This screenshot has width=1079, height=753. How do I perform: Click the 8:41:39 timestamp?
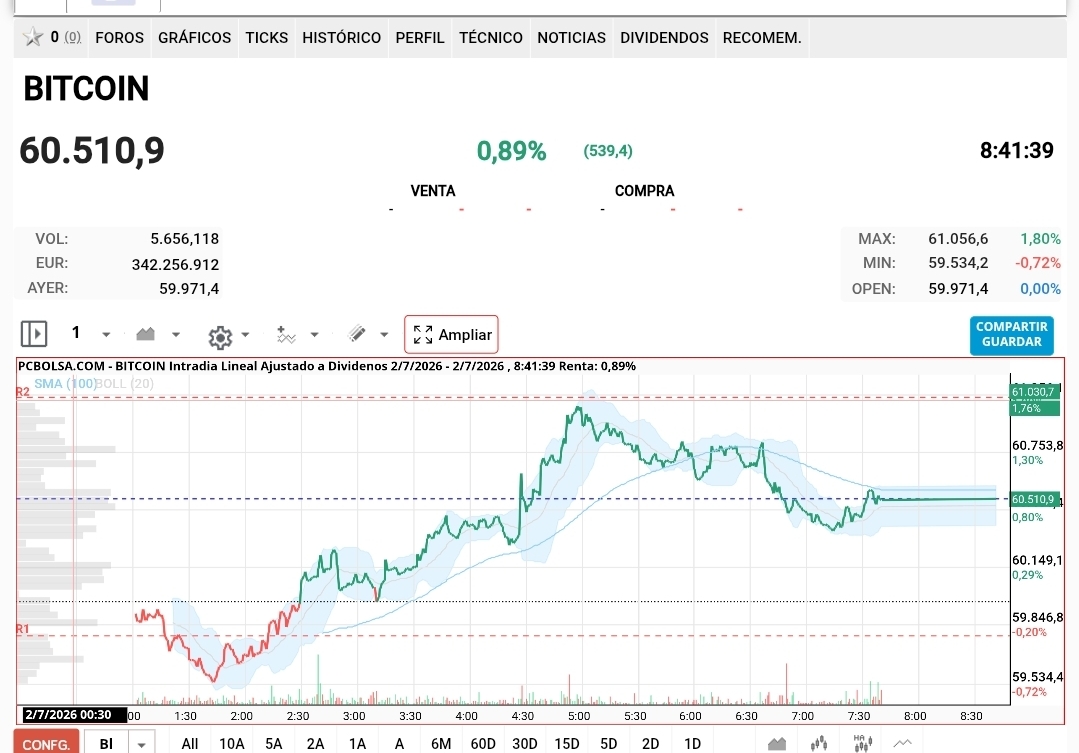(1016, 150)
